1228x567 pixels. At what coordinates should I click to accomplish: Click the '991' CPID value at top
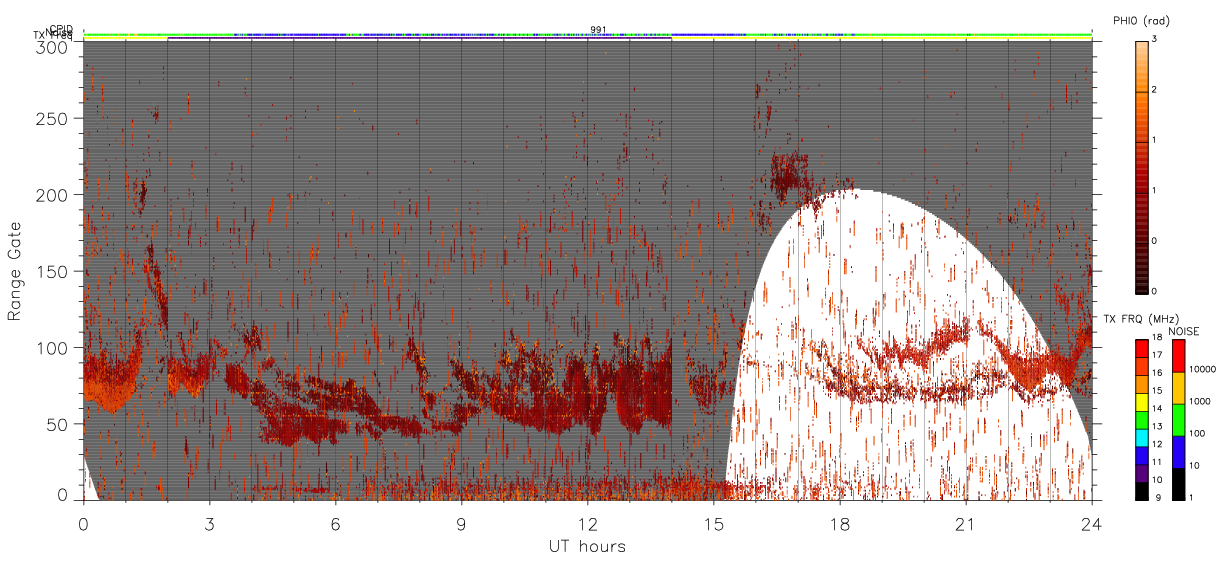point(598,30)
